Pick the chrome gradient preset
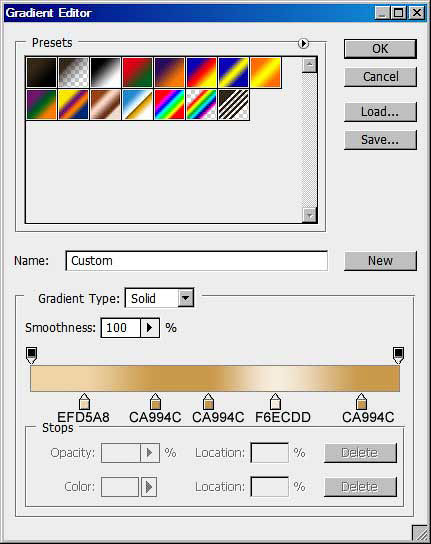Viewport: 431px width, 544px height. click(137, 104)
